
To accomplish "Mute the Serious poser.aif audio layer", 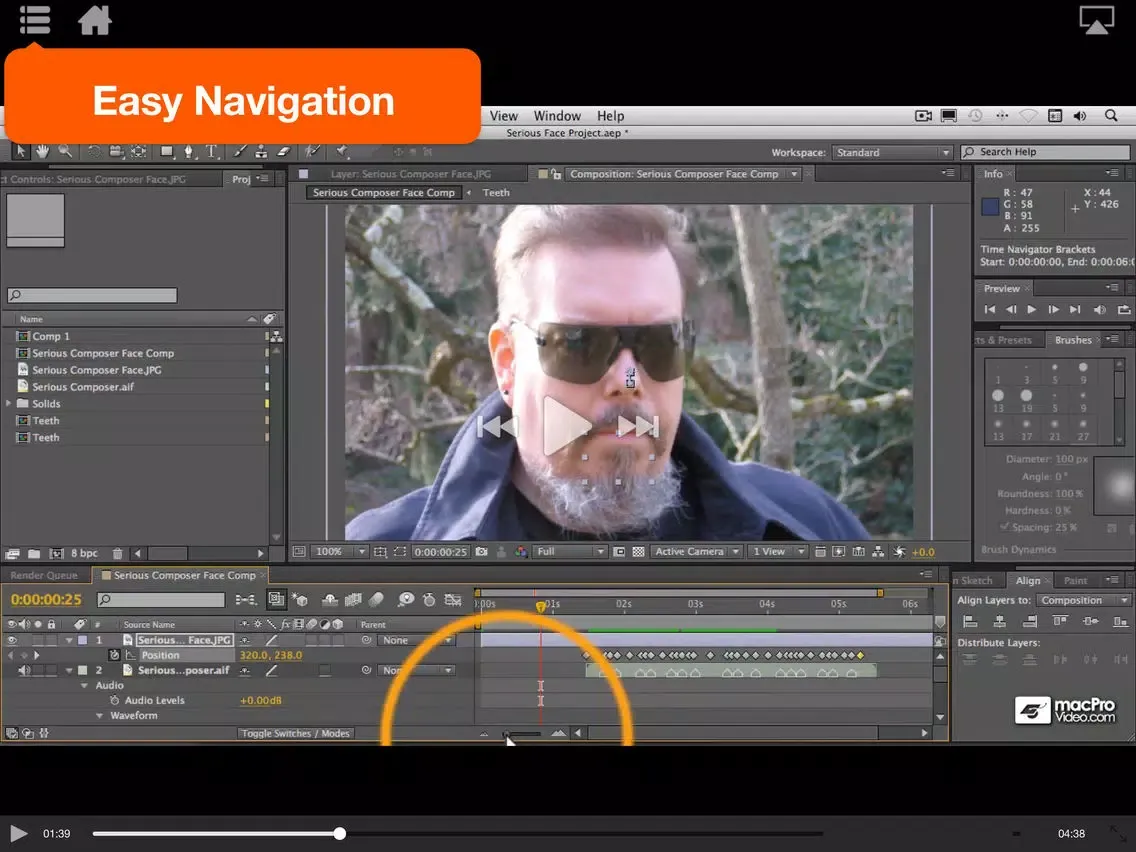I will [24, 671].
